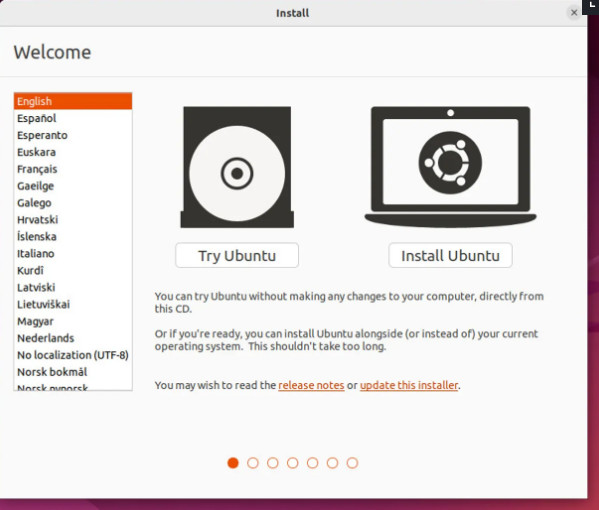Click the Try Ubuntu button

click(x=237, y=255)
